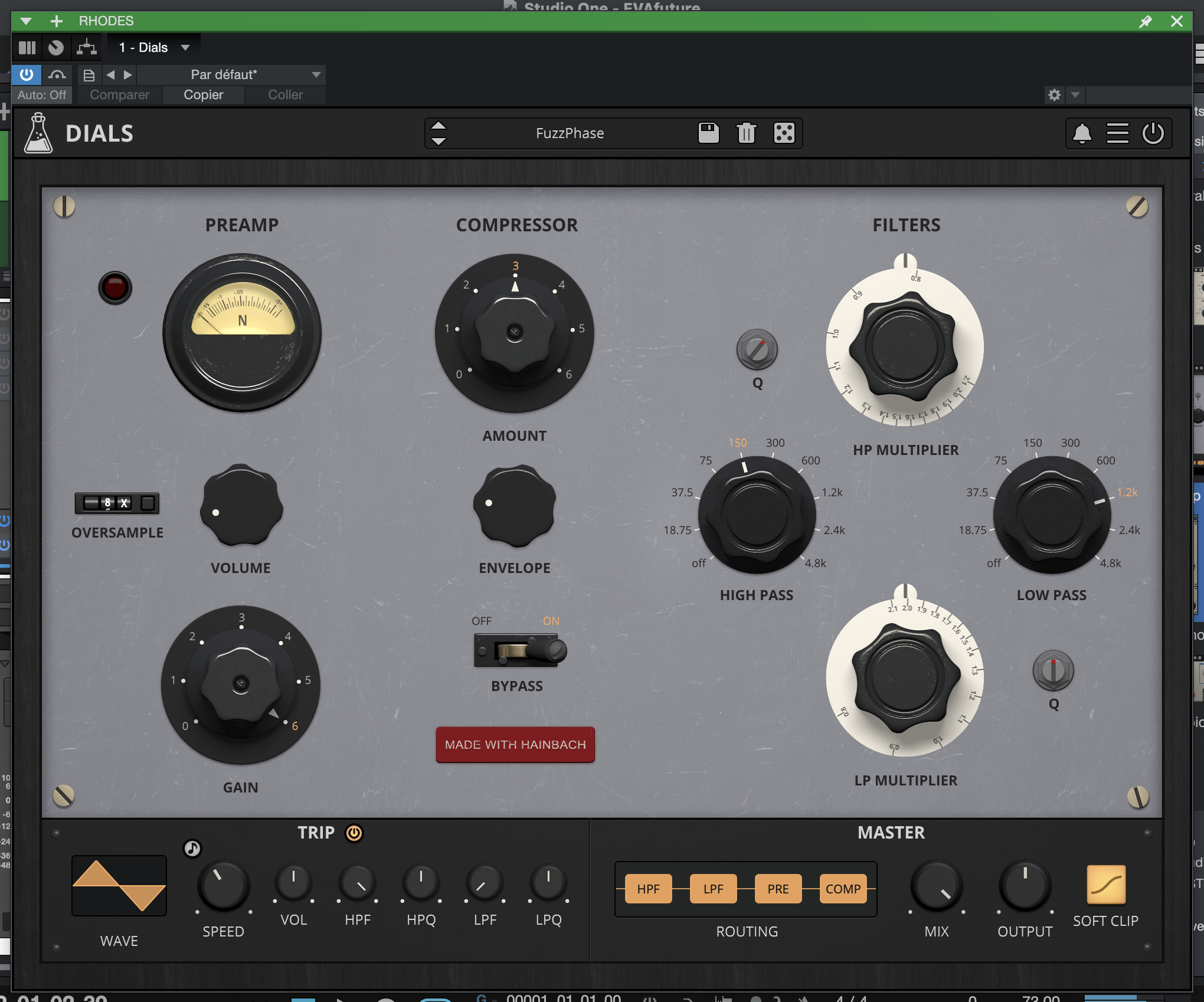1204x1002 pixels.
Task: Click the save preset floppy disk icon
Action: [708, 133]
